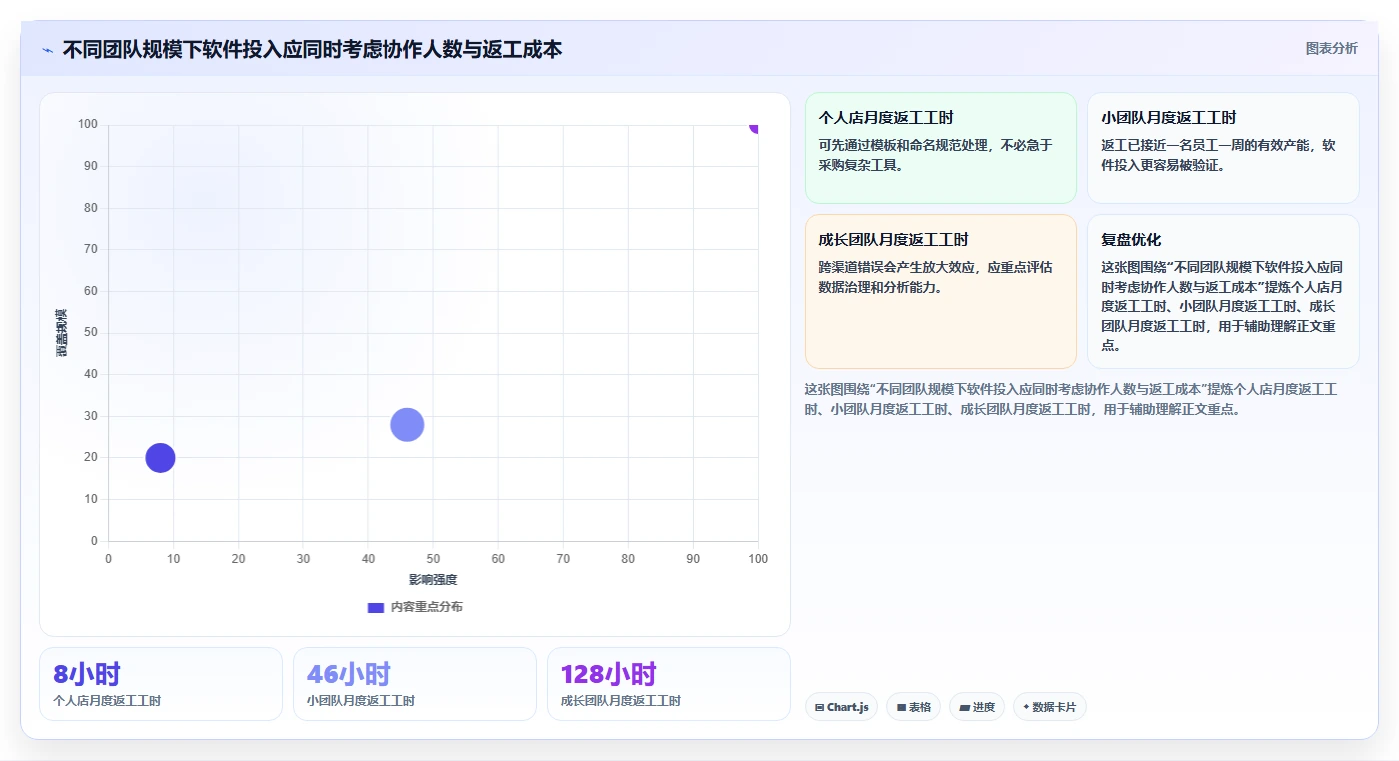The height and width of the screenshot is (761, 1399).
Task: Select the 复盘优化 info card
Action: (x=1223, y=292)
